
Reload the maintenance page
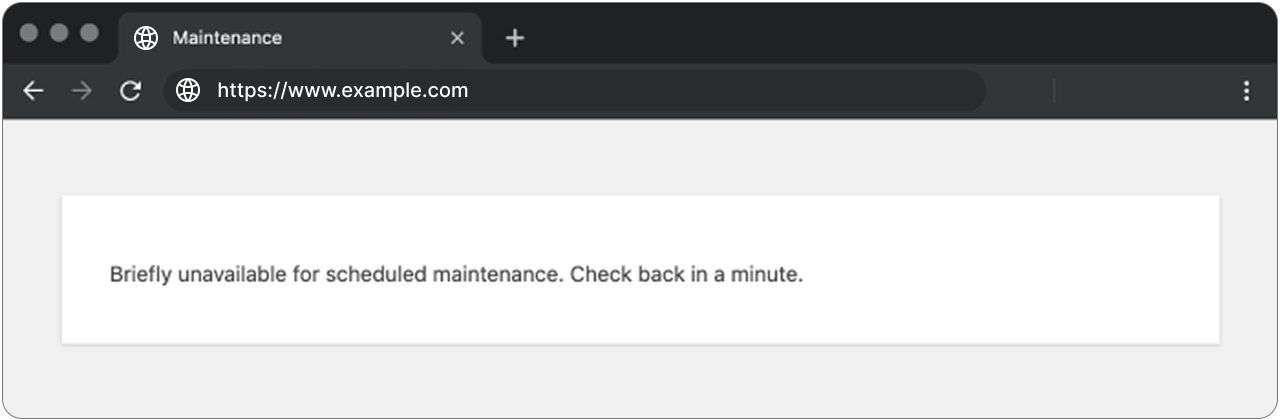coord(130,91)
